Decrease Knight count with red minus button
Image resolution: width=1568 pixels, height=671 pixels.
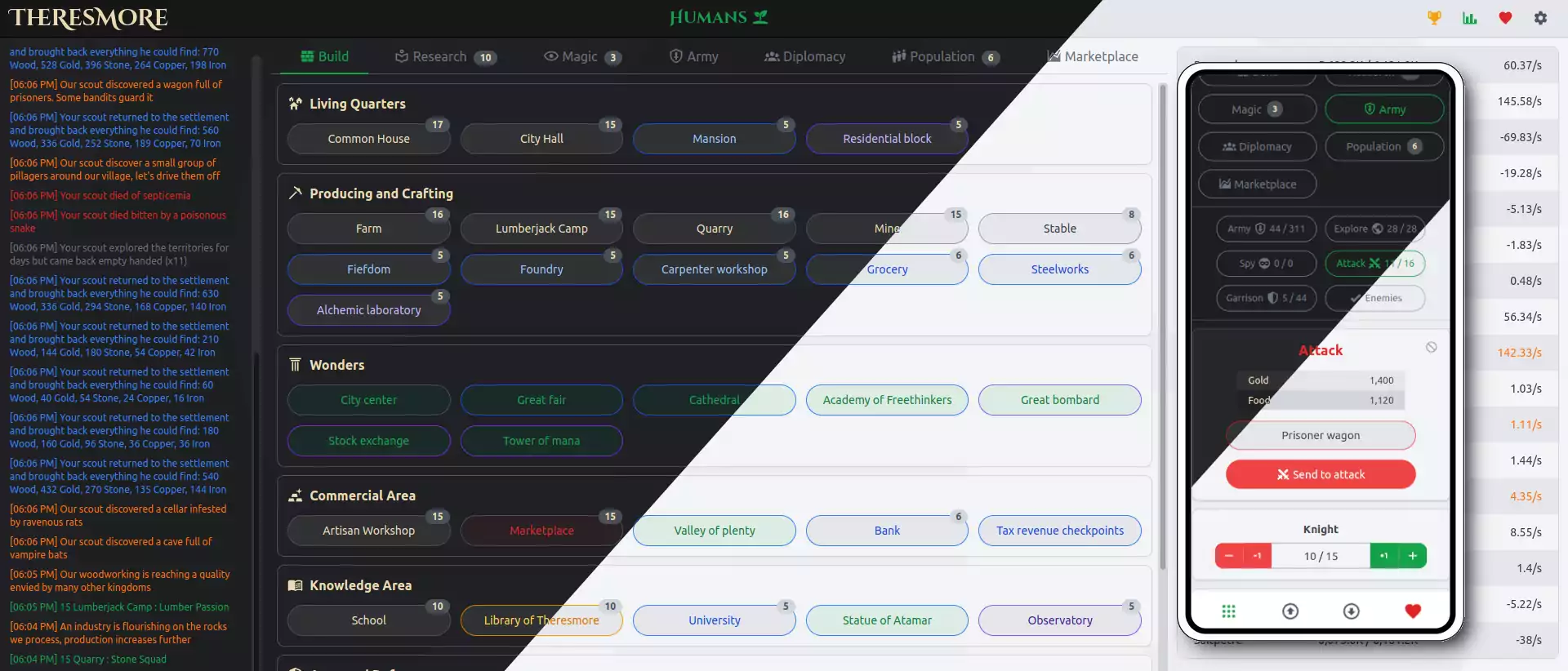coord(1228,556)
